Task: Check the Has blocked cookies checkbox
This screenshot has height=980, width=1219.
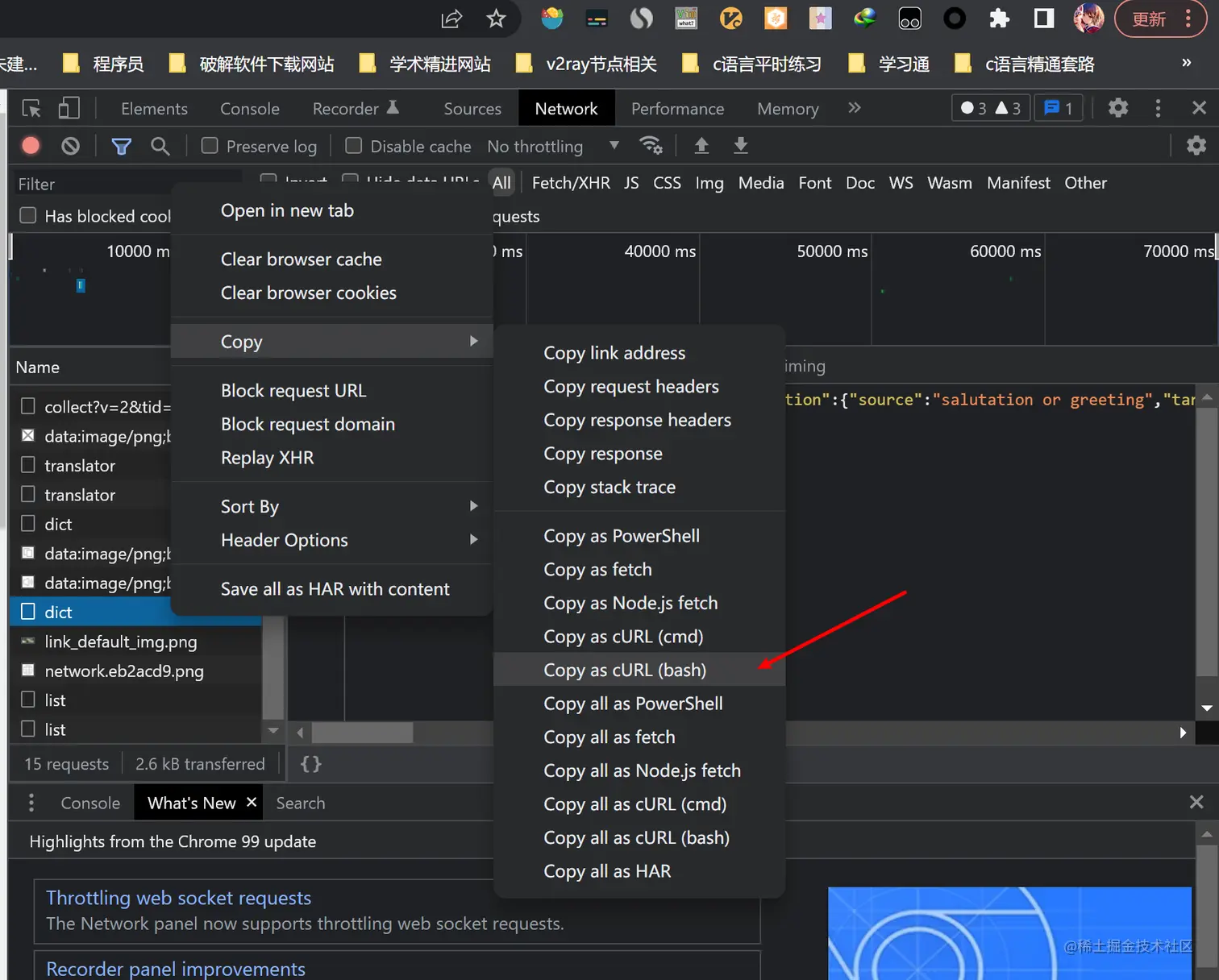Action: (28, 215)
